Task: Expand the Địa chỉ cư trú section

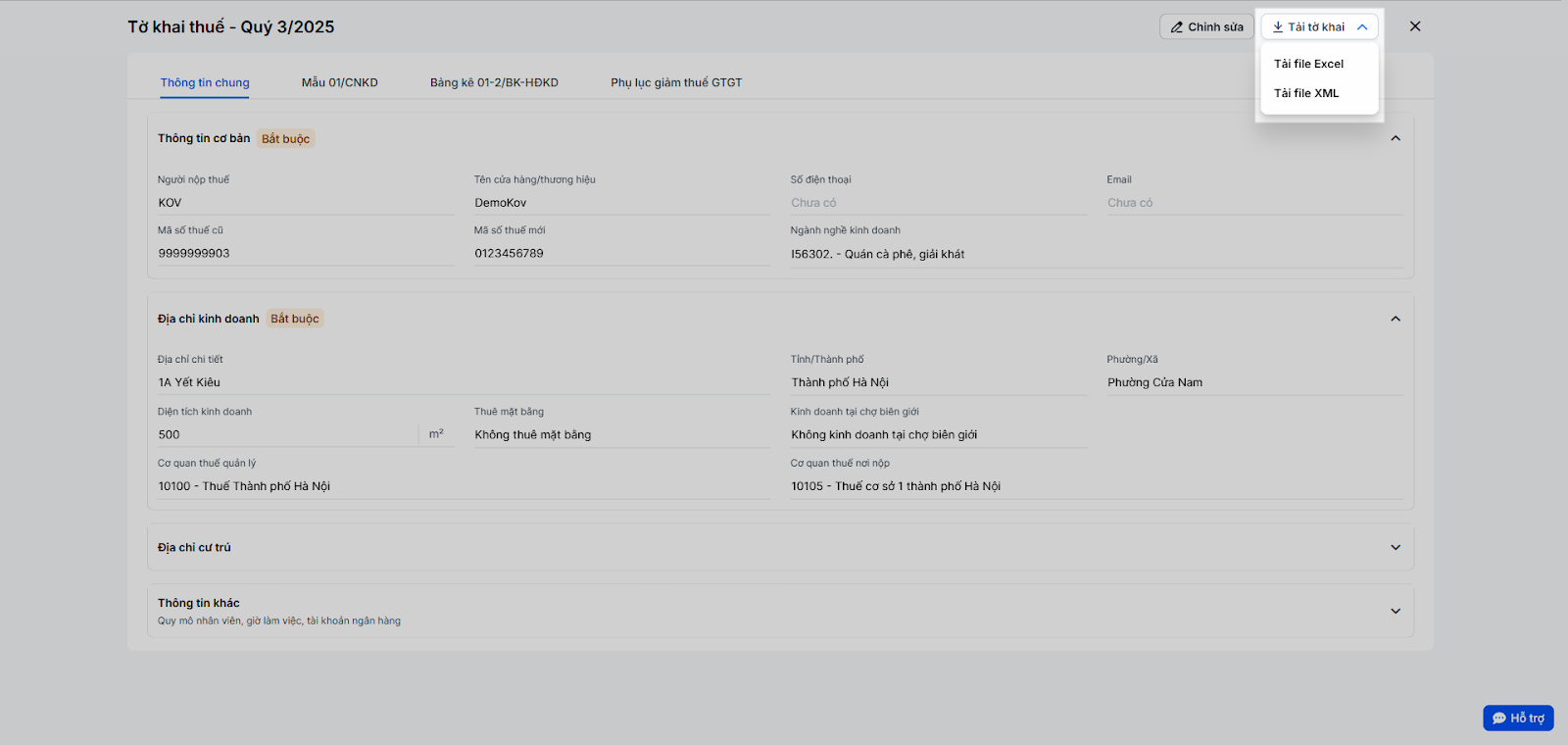Action: [x=1396, y=548]
